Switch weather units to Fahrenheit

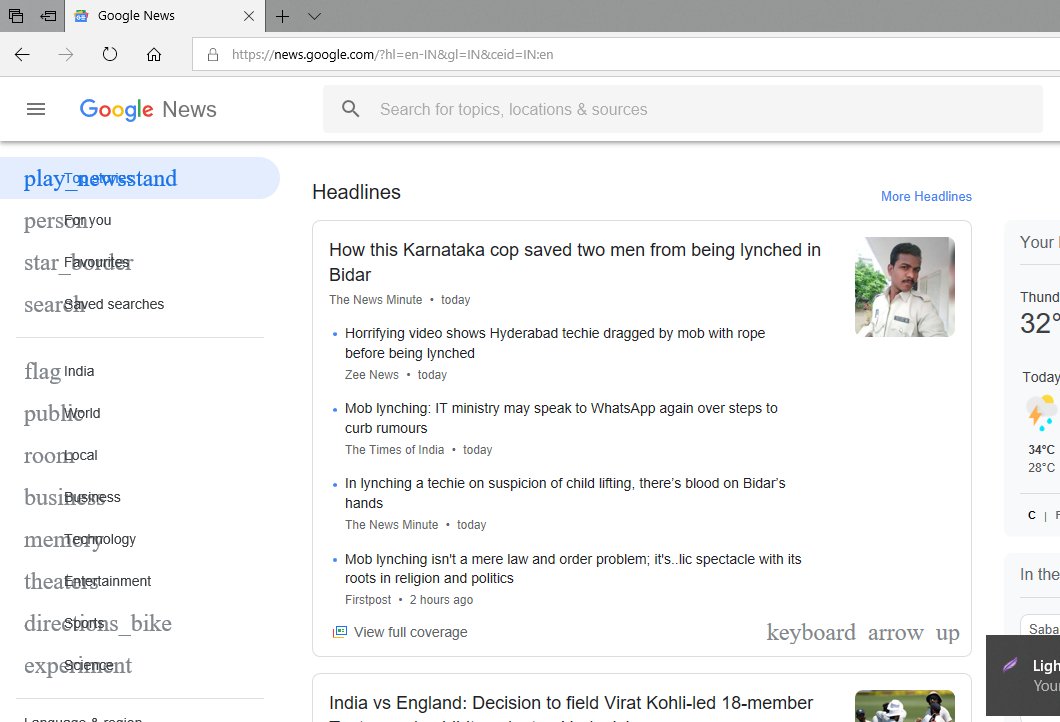tap(1057, 515)
